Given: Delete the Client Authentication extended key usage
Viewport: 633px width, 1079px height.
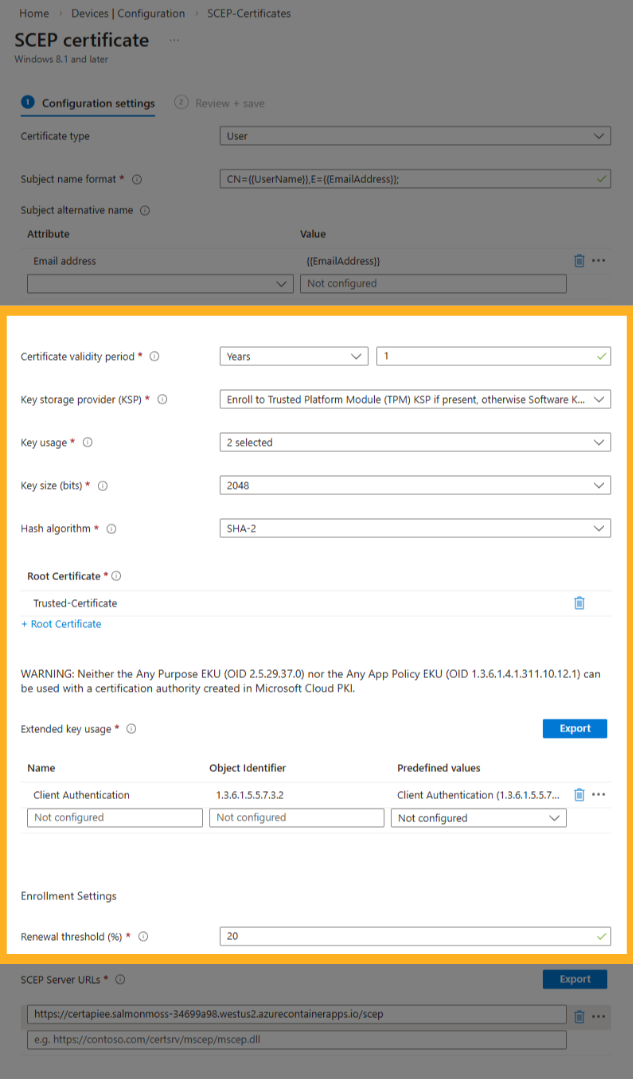Looking at the screenshot, I should (579, 794).
